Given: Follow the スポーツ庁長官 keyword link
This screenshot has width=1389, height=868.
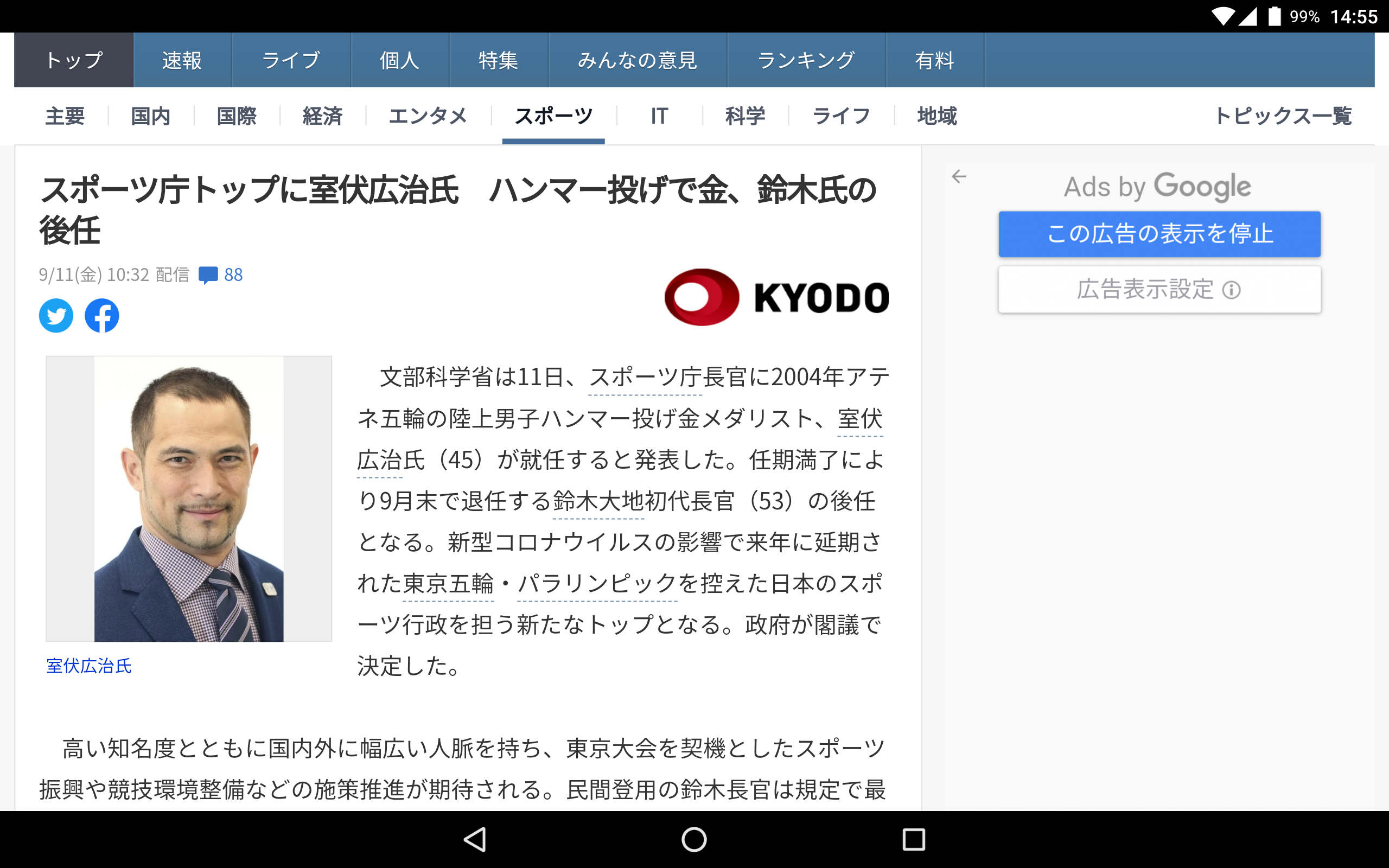Looking at the screenshot, I should 645,378.
